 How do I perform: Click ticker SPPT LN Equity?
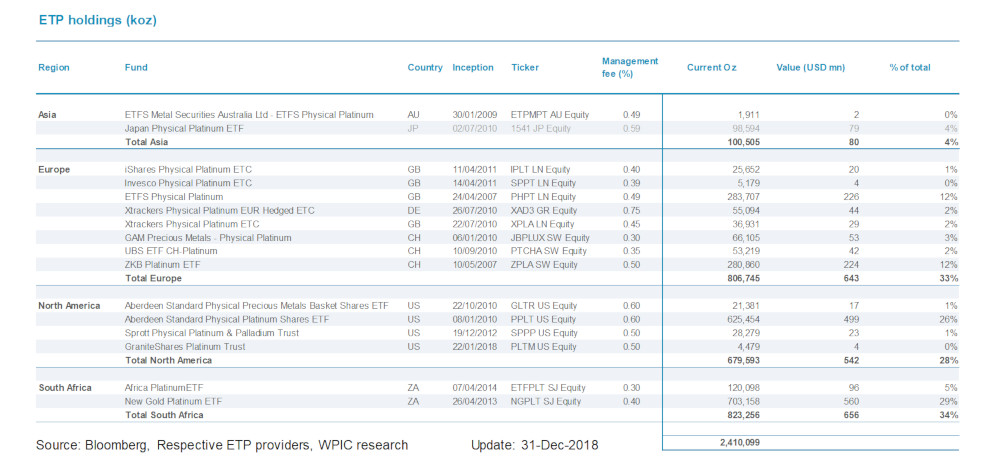click(542, 183)
